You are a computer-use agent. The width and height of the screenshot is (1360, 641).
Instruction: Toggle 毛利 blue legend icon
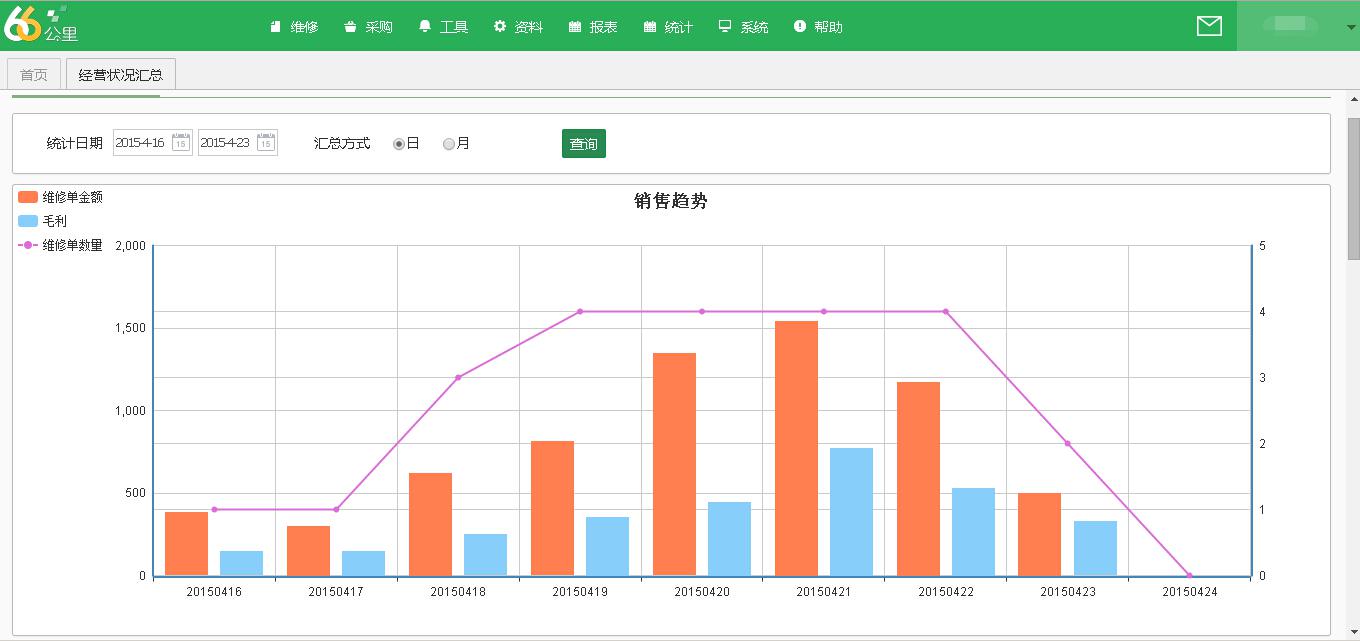tap(28, 221)
